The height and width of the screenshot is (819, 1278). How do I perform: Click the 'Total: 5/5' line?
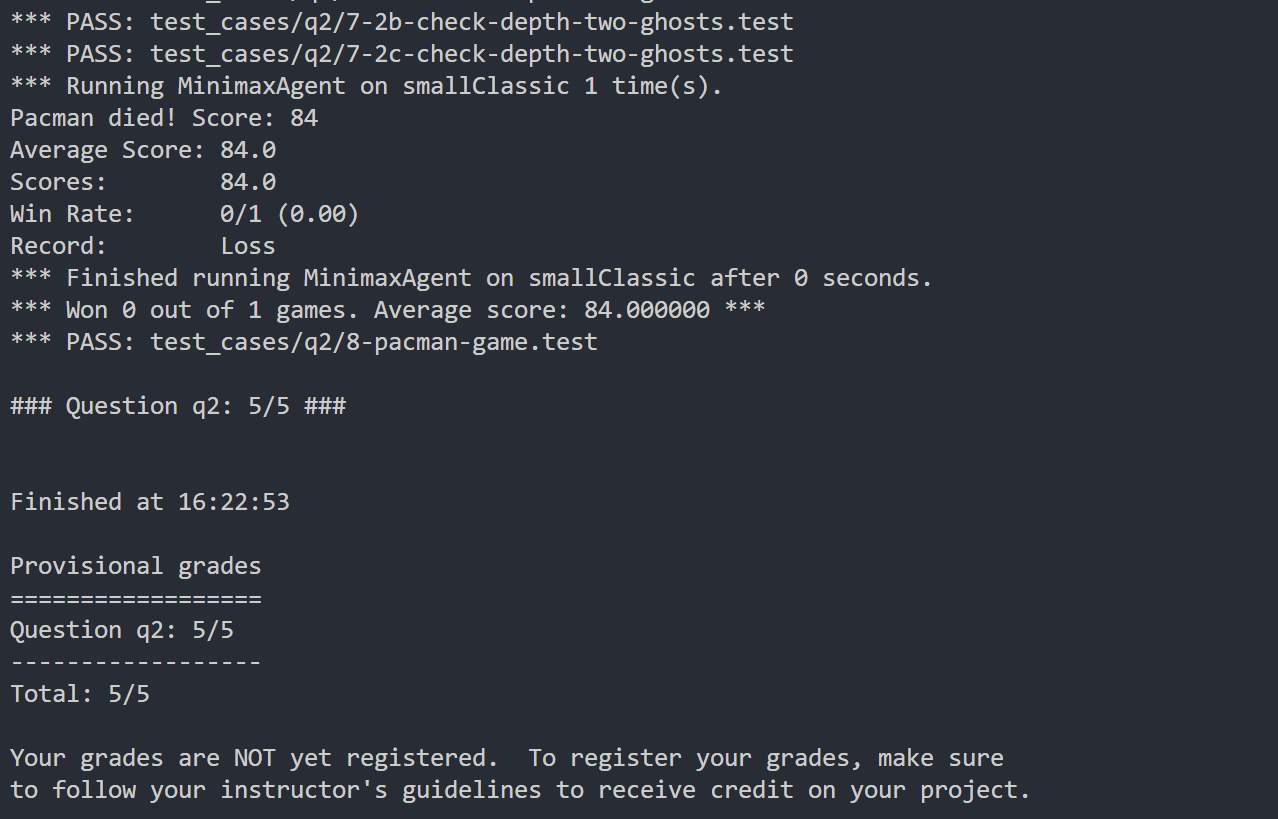[x=80, y=693]
